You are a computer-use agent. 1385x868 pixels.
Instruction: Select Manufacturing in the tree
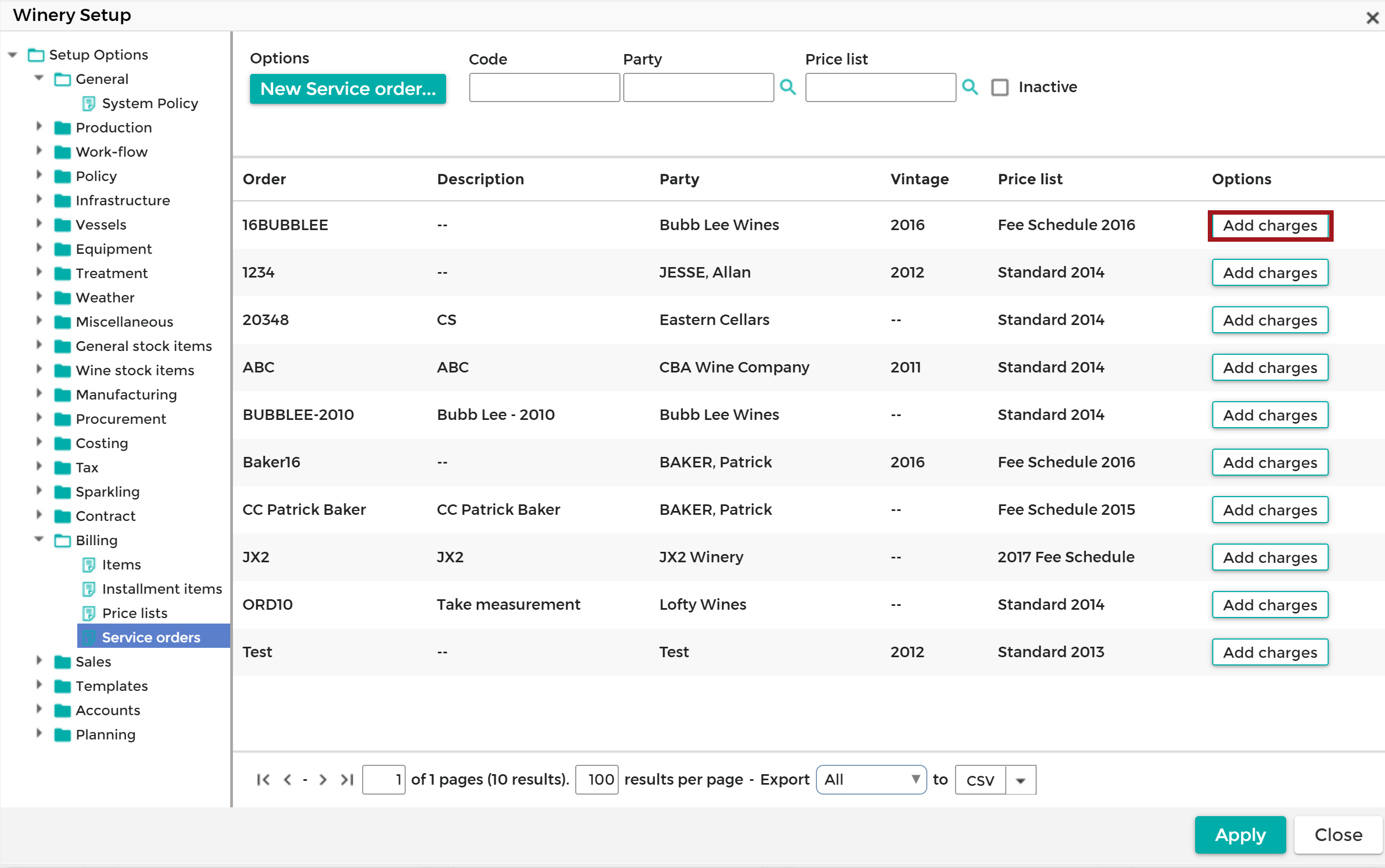pyautogui.click(x=126, y=395)
